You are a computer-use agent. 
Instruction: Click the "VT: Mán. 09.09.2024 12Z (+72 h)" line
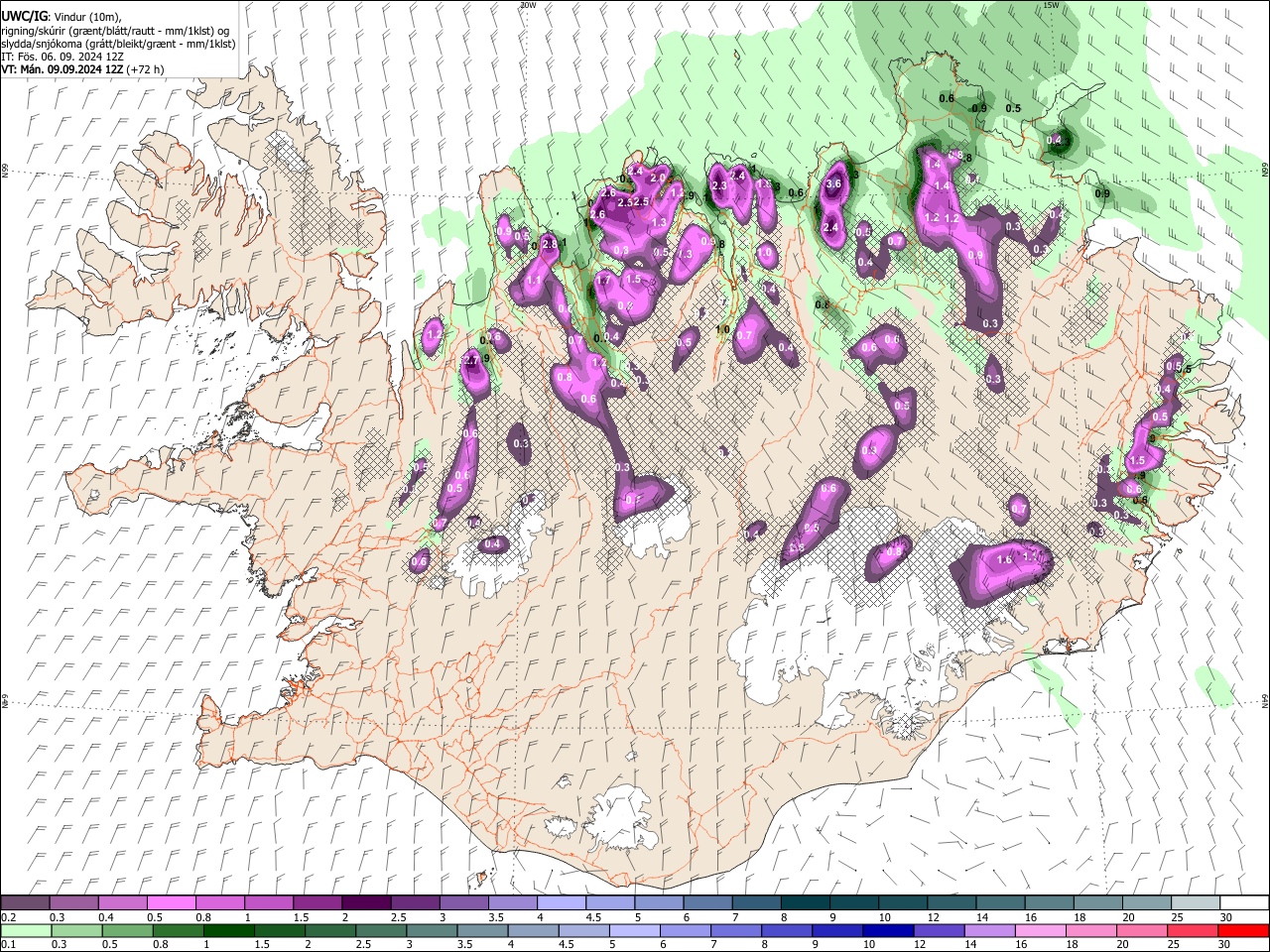coord(82,69)
